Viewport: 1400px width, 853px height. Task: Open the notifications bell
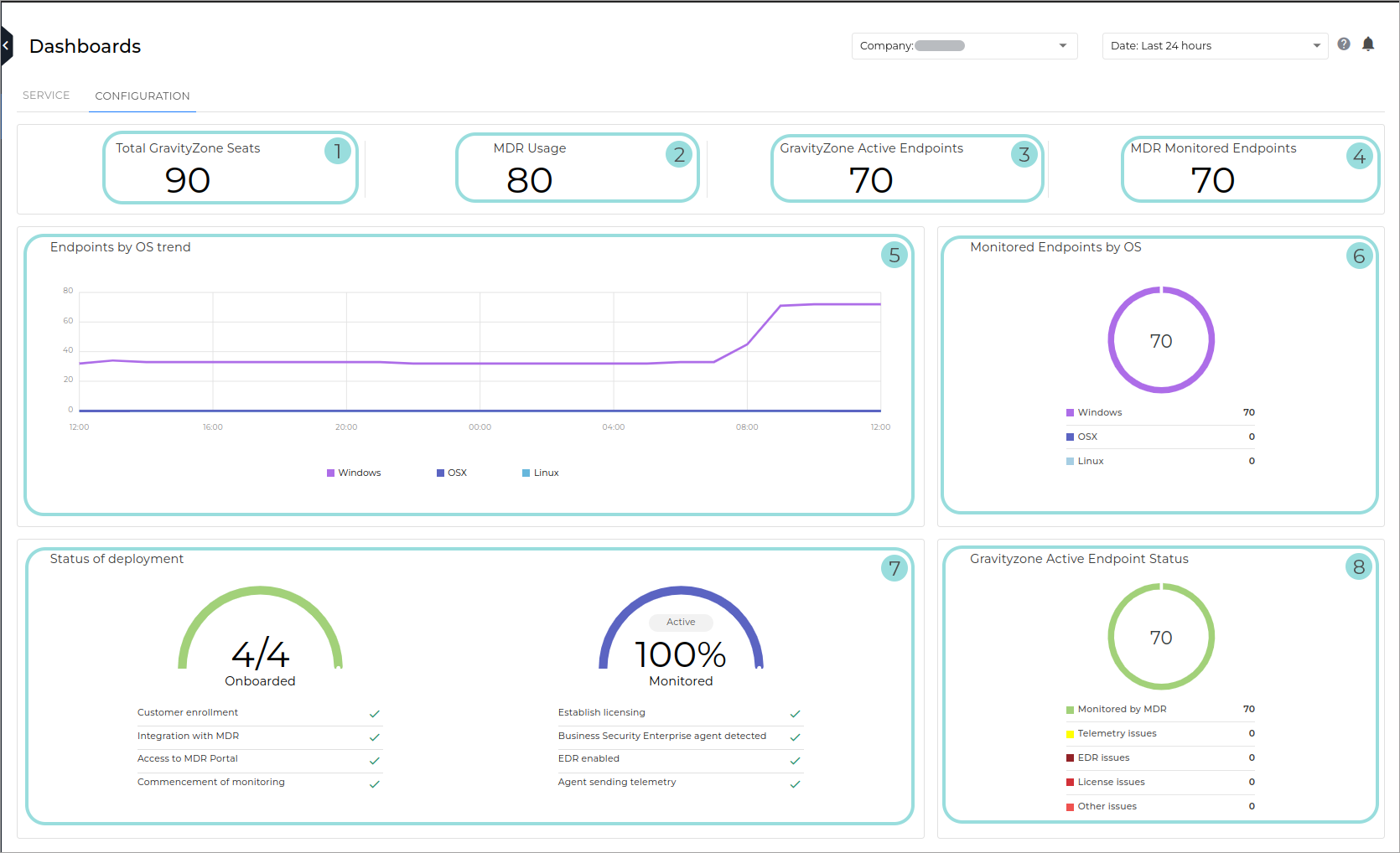click(x=1368, y=44)
